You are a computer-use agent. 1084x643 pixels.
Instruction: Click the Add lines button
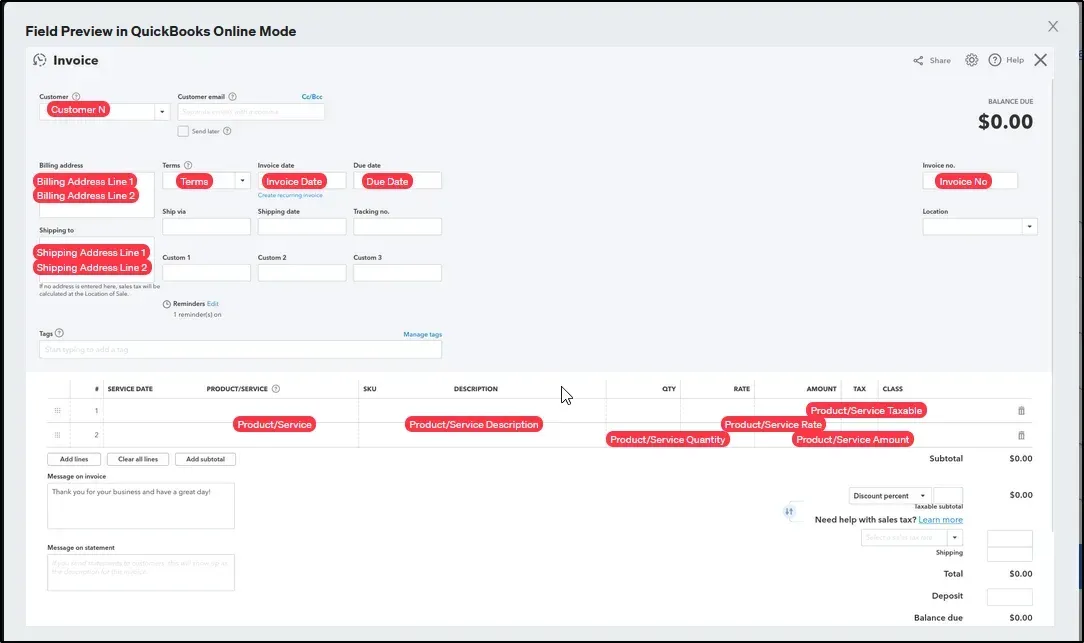point(74,459)
